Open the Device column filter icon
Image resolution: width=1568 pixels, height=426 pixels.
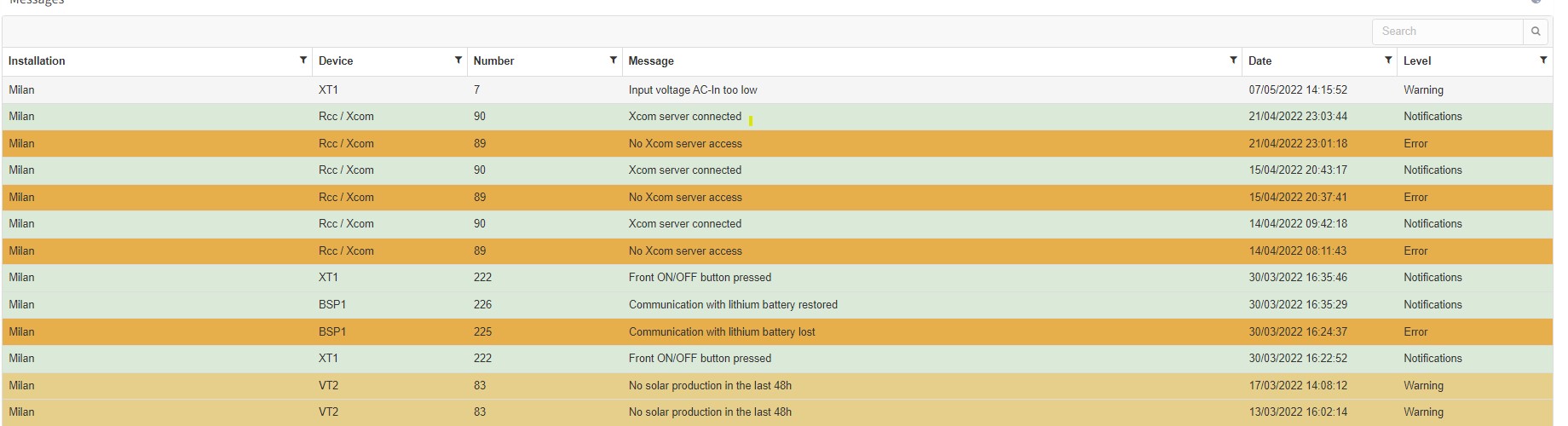[458, 60]
